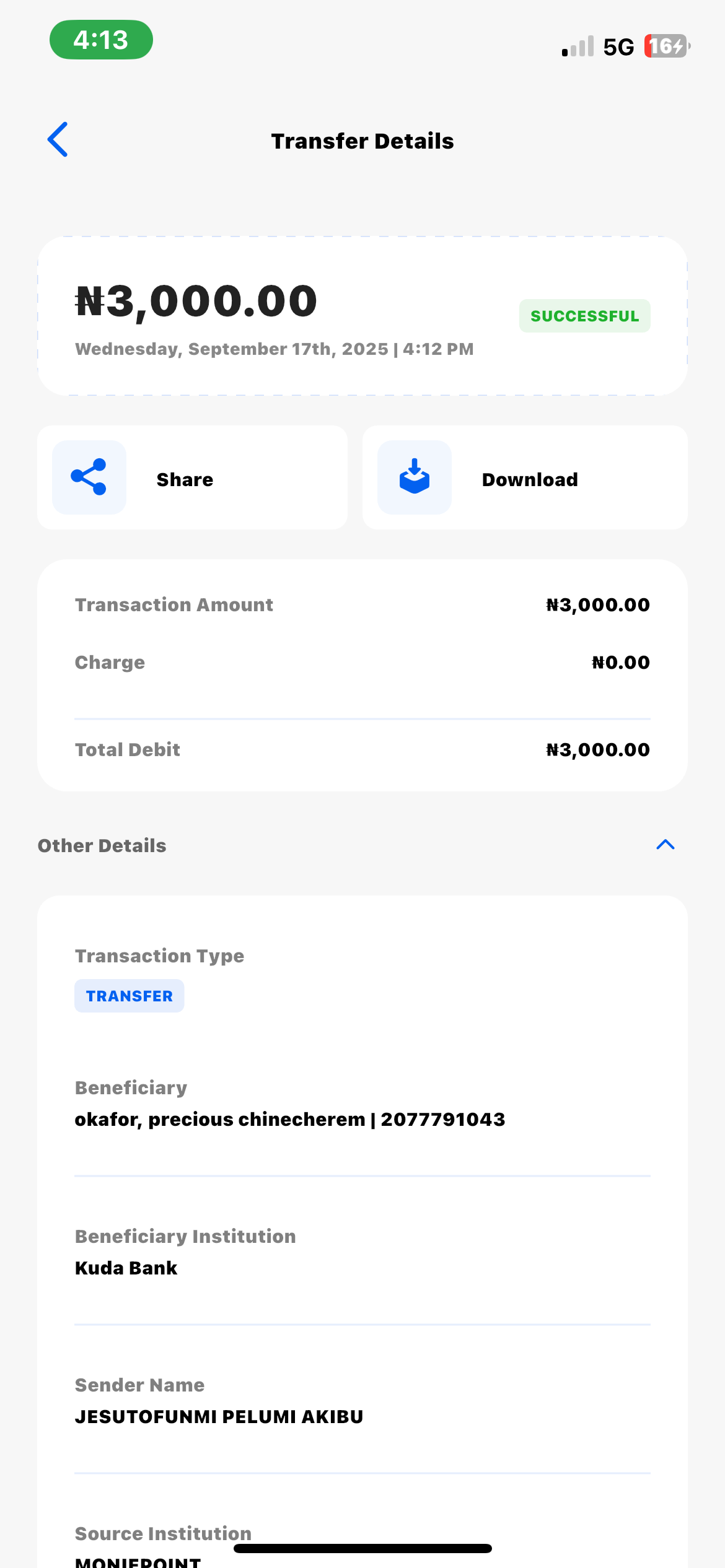
Task: Select beneficiary account number 2077791043
Action: 442,1119
